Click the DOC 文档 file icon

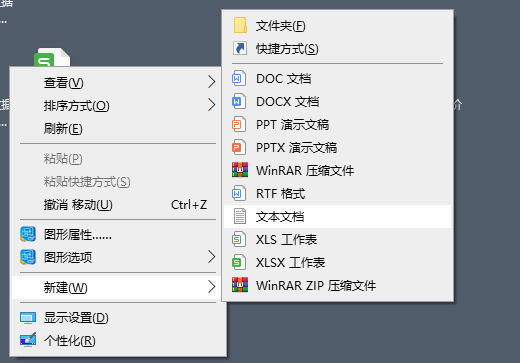pyautogui.click(x=239, y=79)
